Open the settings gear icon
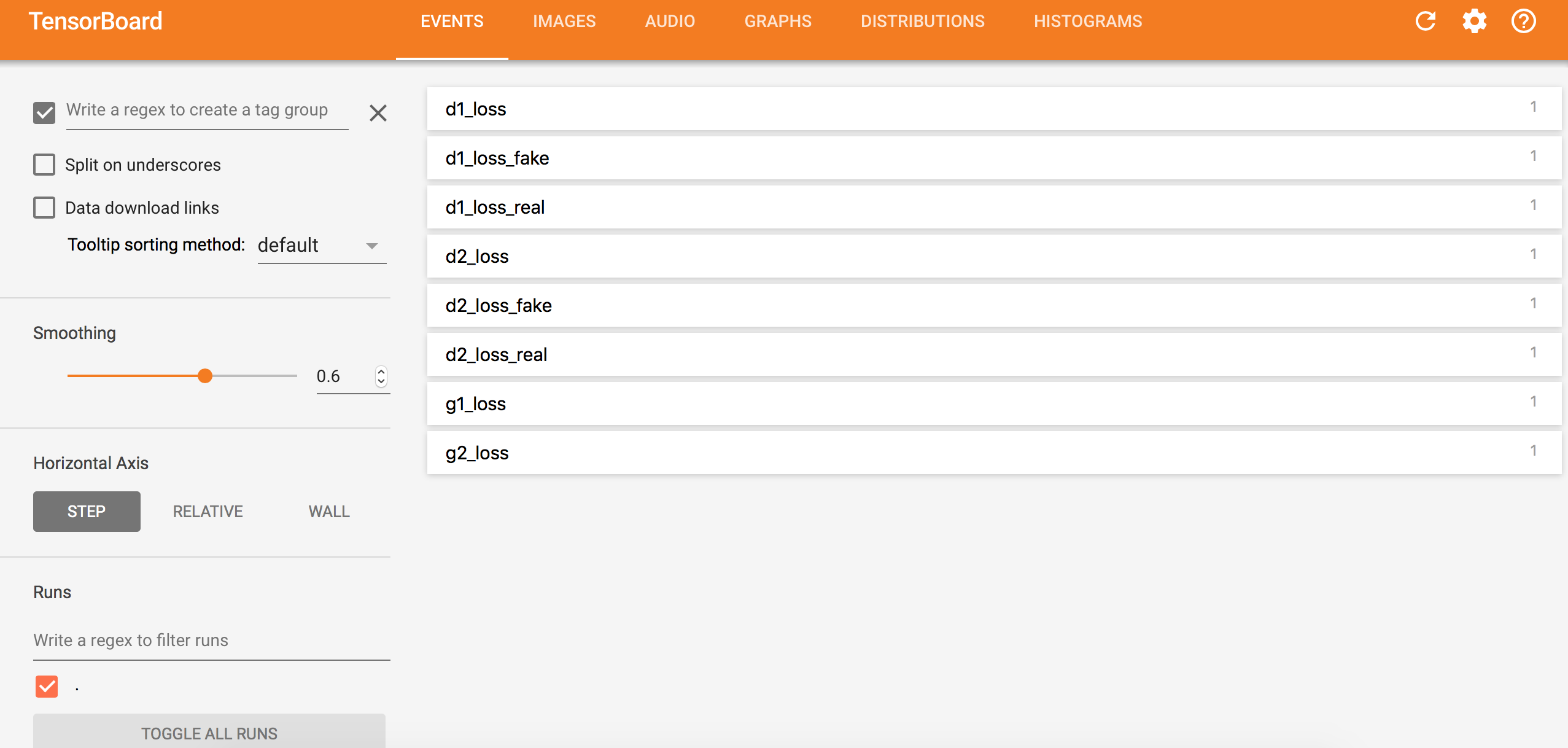The width and height of the screenshot is (1568, 748). point(1474,21)
